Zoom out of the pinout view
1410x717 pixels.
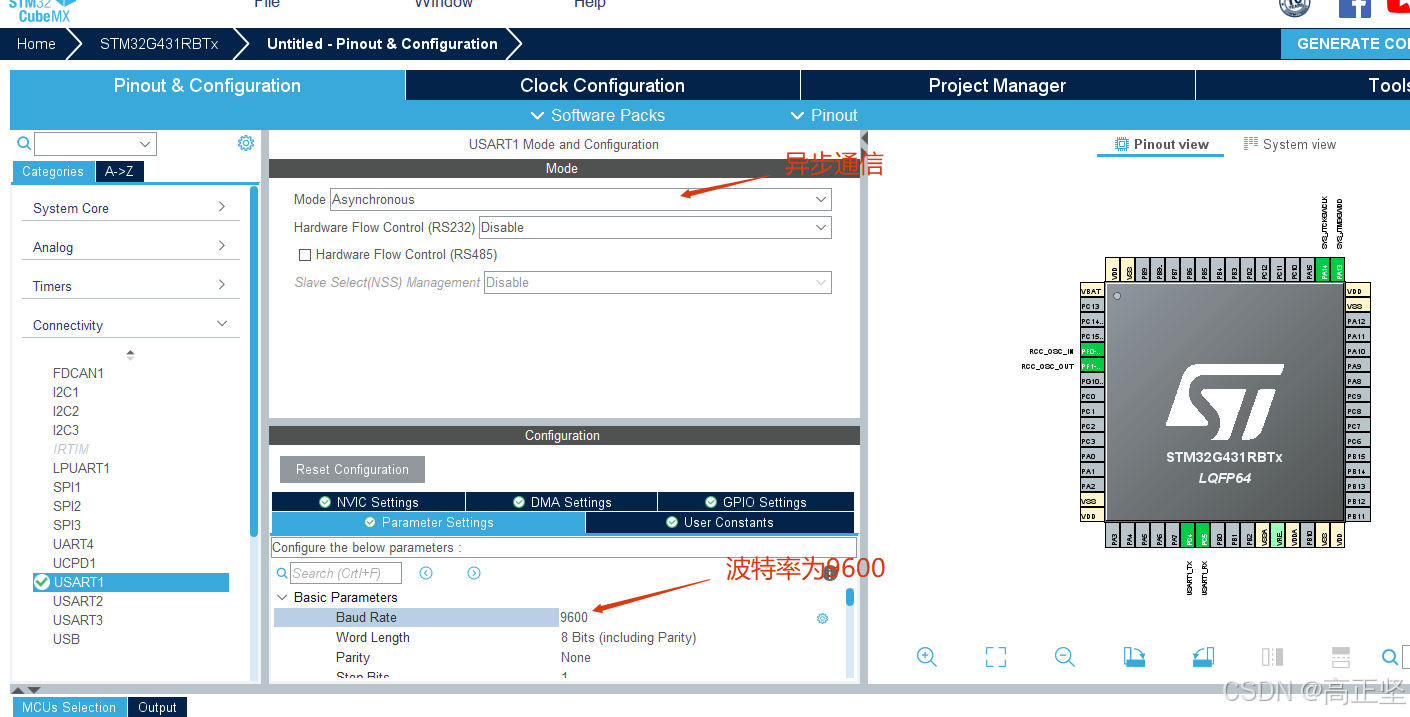click(x=1065, y=657)
